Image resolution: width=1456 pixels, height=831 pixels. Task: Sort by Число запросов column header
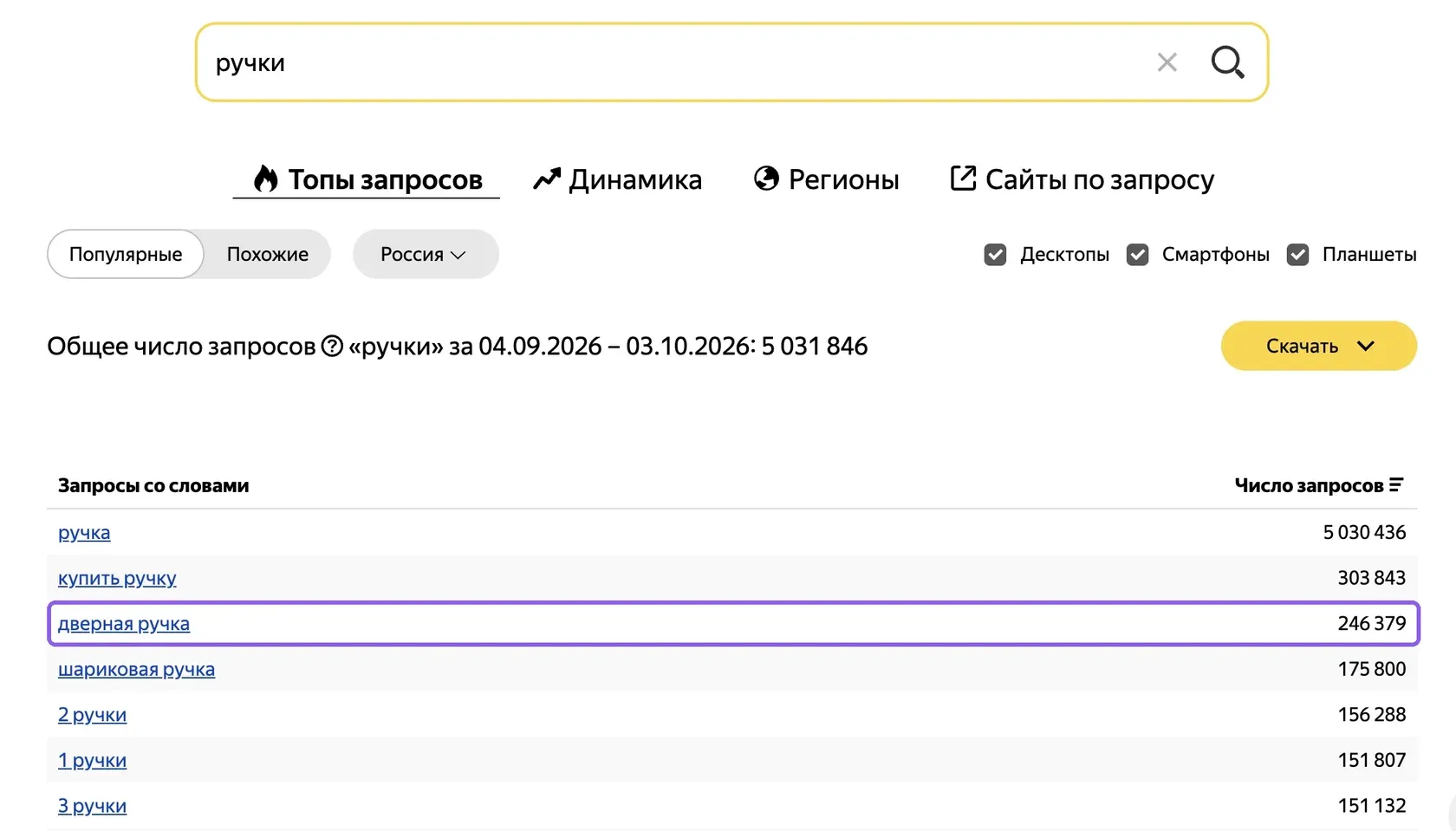(1318, 485)
